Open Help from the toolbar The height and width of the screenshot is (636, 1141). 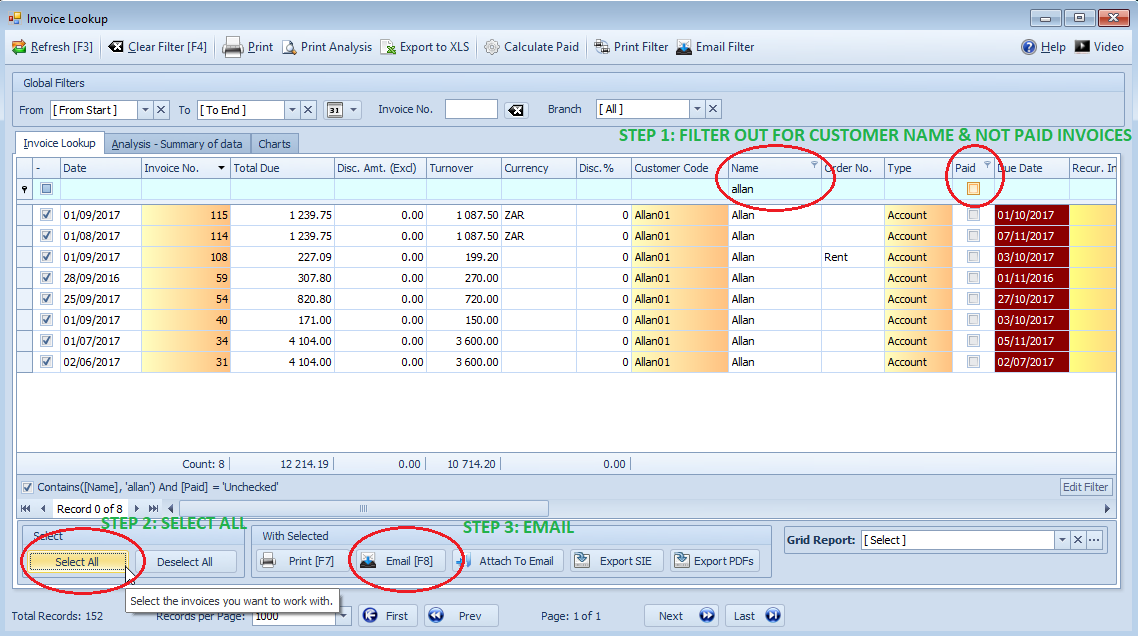1043,47
